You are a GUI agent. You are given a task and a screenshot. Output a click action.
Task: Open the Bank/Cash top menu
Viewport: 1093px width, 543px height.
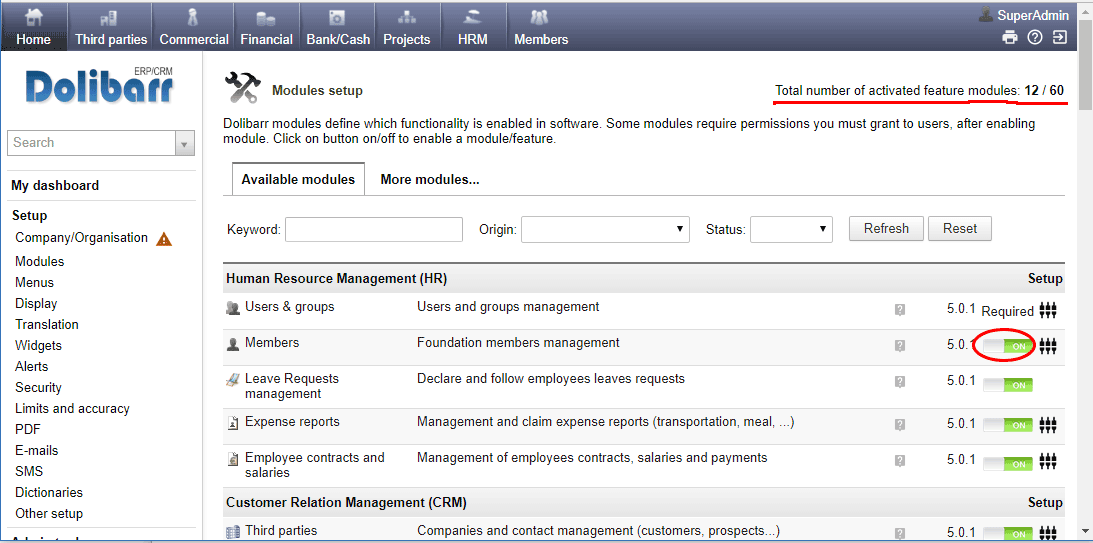point(338,26)
